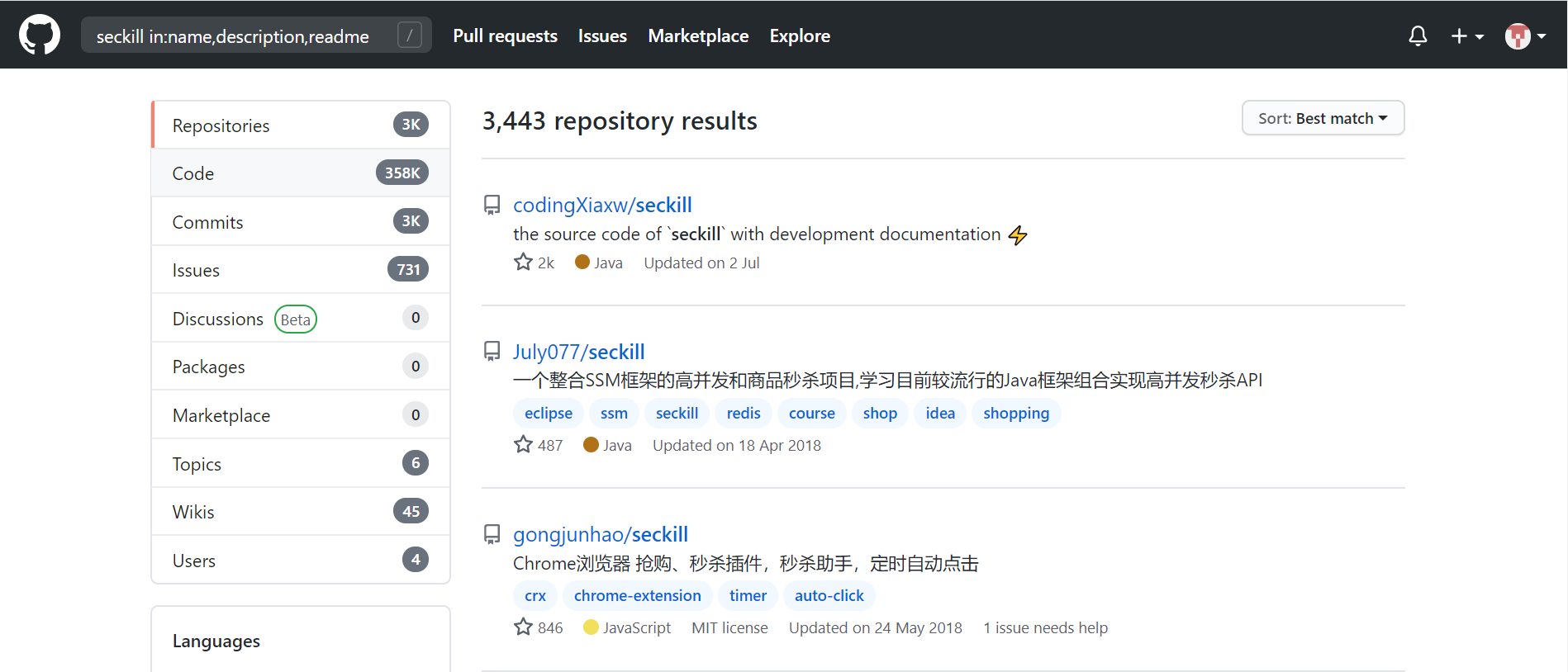Open the course topic tag
The image size is (1568, 672).
812,413
